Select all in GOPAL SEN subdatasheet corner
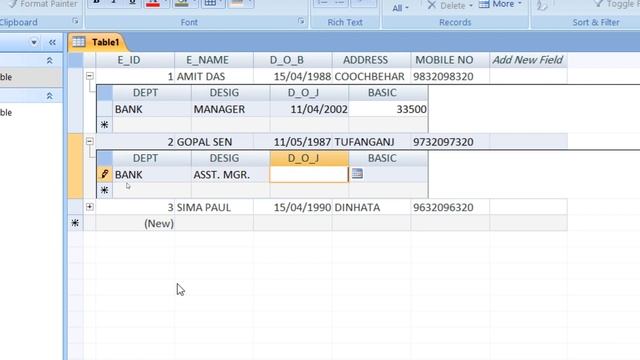 click(x=104, y=158)
